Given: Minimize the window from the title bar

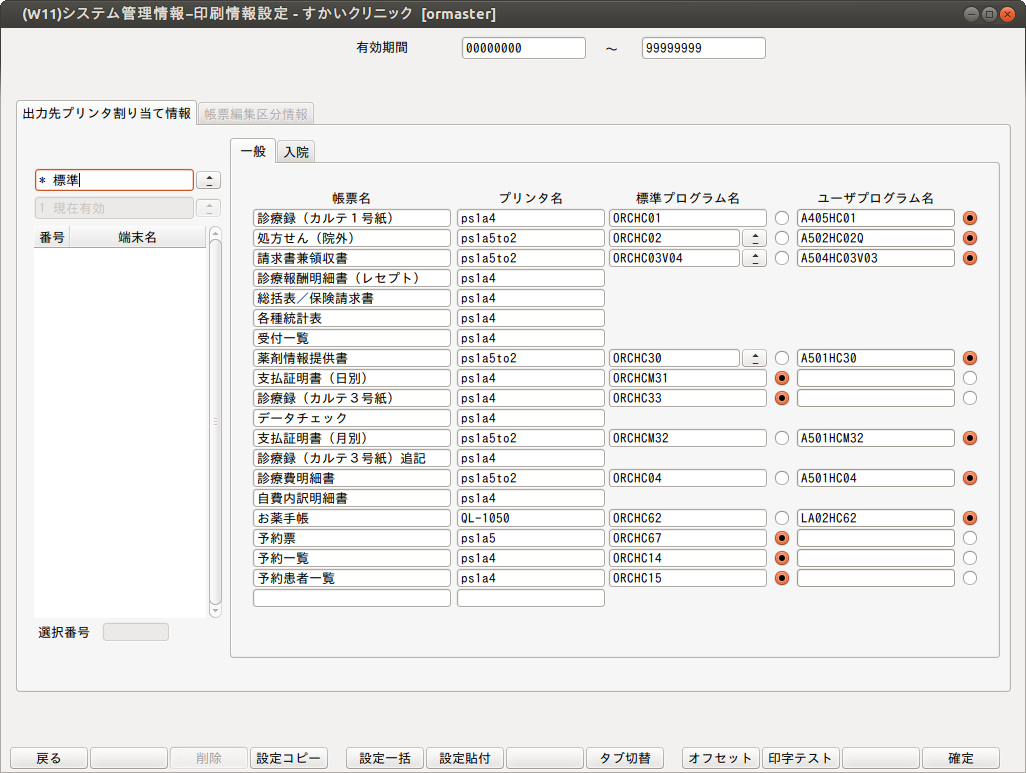Looking at the screenshot, I should point(972,14).
